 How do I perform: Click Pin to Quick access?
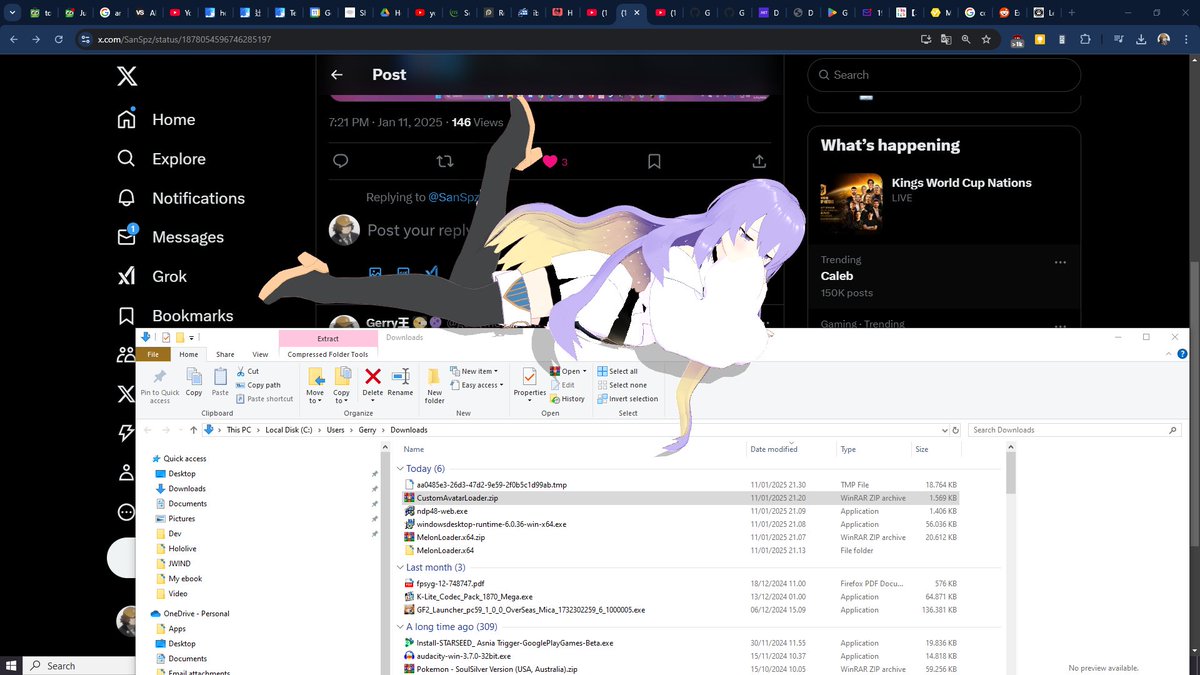click(160, 383)
